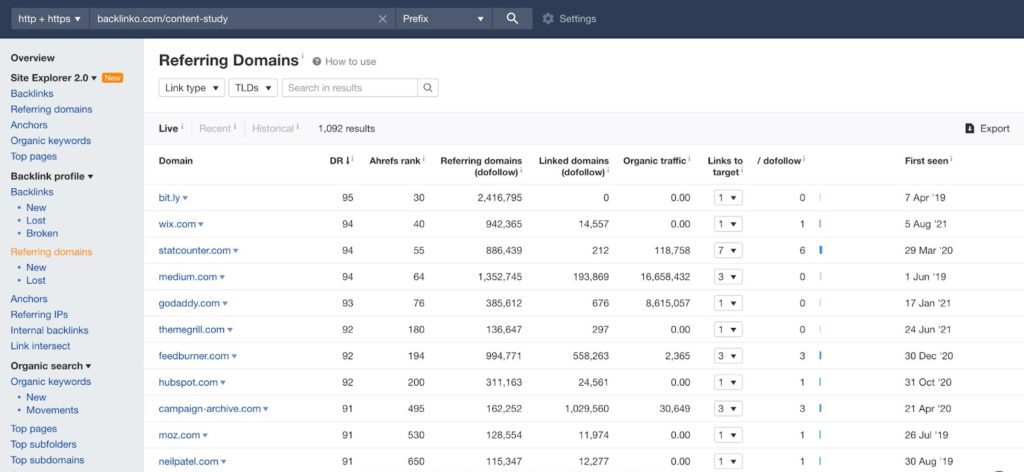The image size is (1024, 472).
Task: Click the info icon next to Links to target header
Action: (x=743, y=170)
